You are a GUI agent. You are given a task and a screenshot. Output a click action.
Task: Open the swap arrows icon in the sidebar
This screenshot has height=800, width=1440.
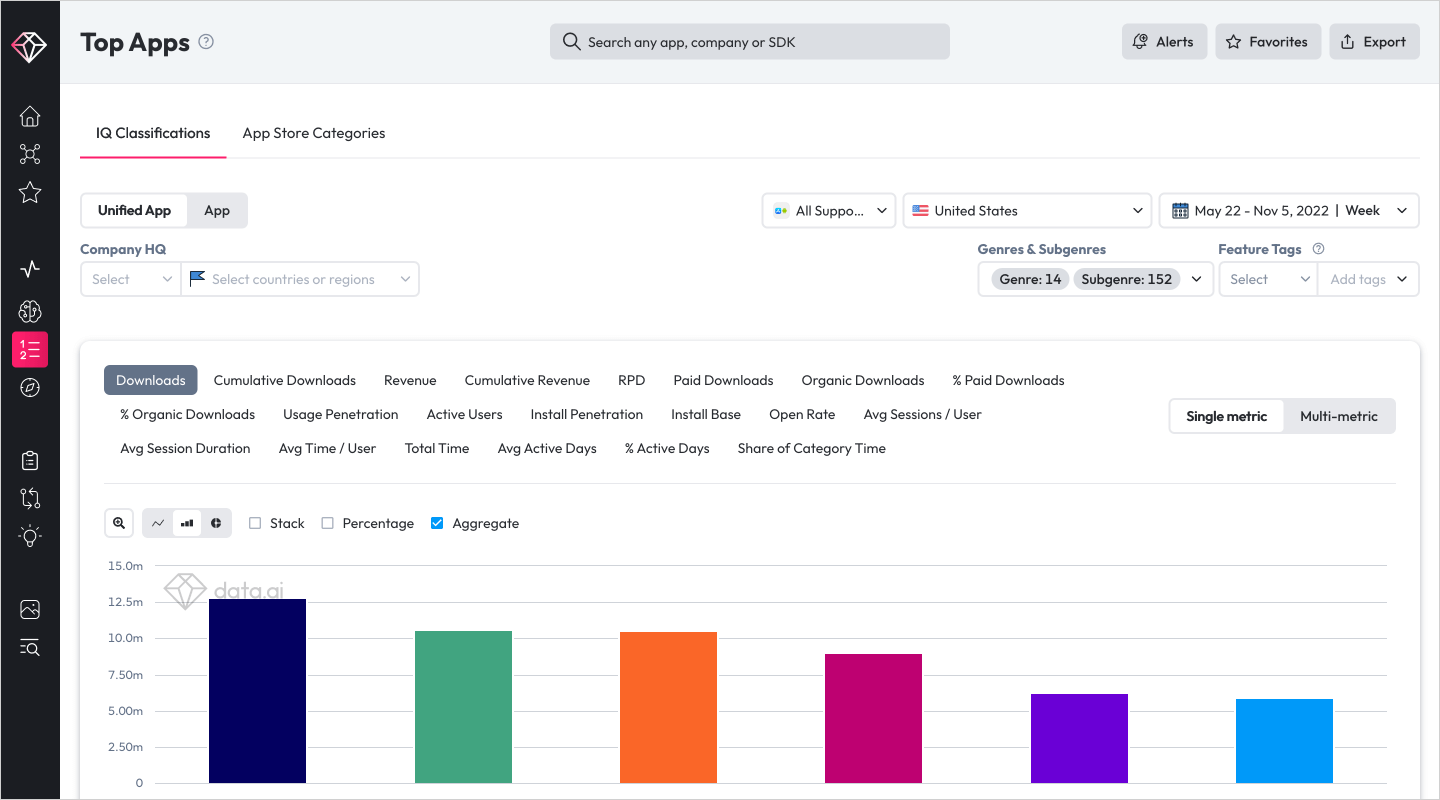pos(30,498)
